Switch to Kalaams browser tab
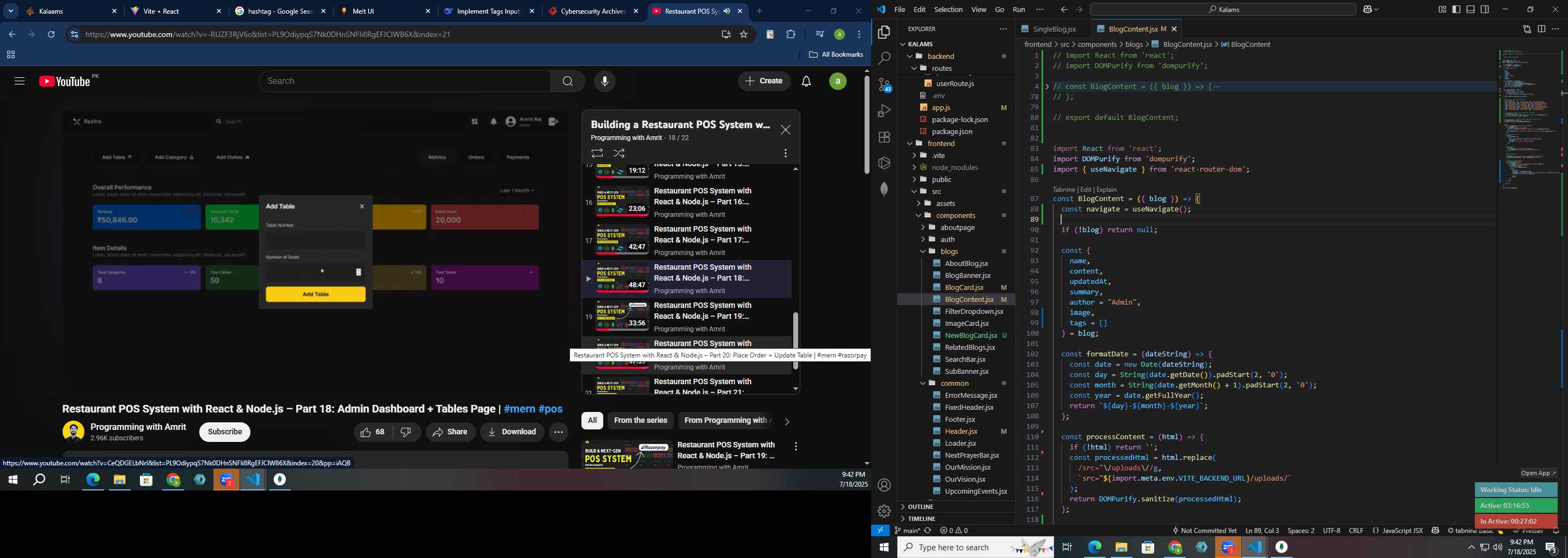 (72, 11)
